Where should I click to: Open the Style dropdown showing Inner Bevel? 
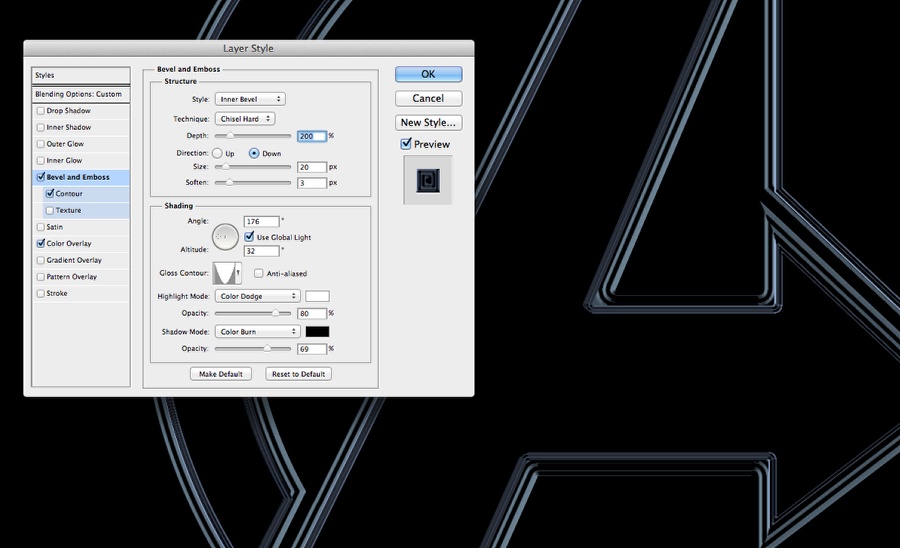250,99
